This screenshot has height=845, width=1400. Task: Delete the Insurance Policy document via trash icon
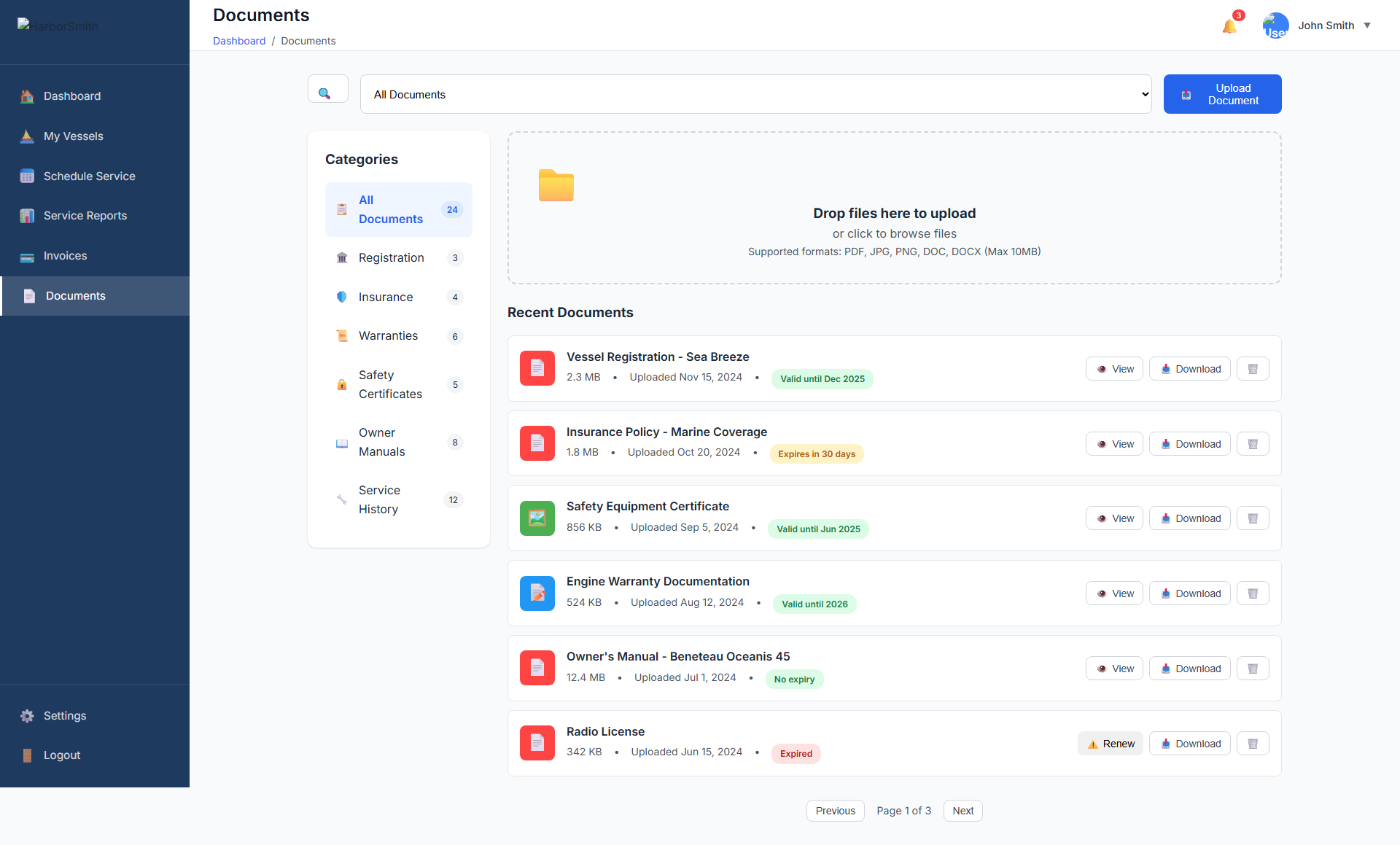tap(1253, 444)
